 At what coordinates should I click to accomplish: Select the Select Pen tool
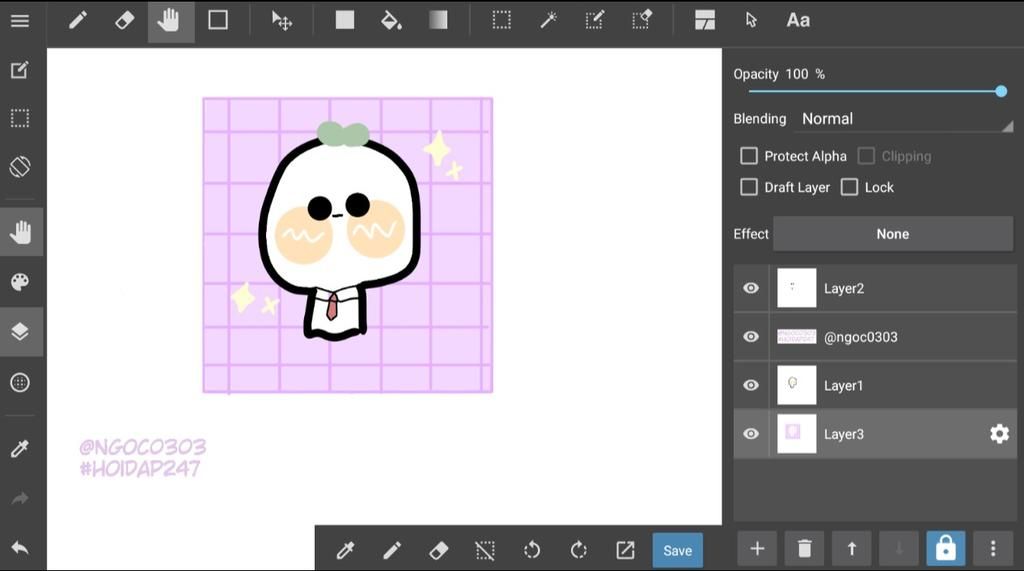[594, 20]
